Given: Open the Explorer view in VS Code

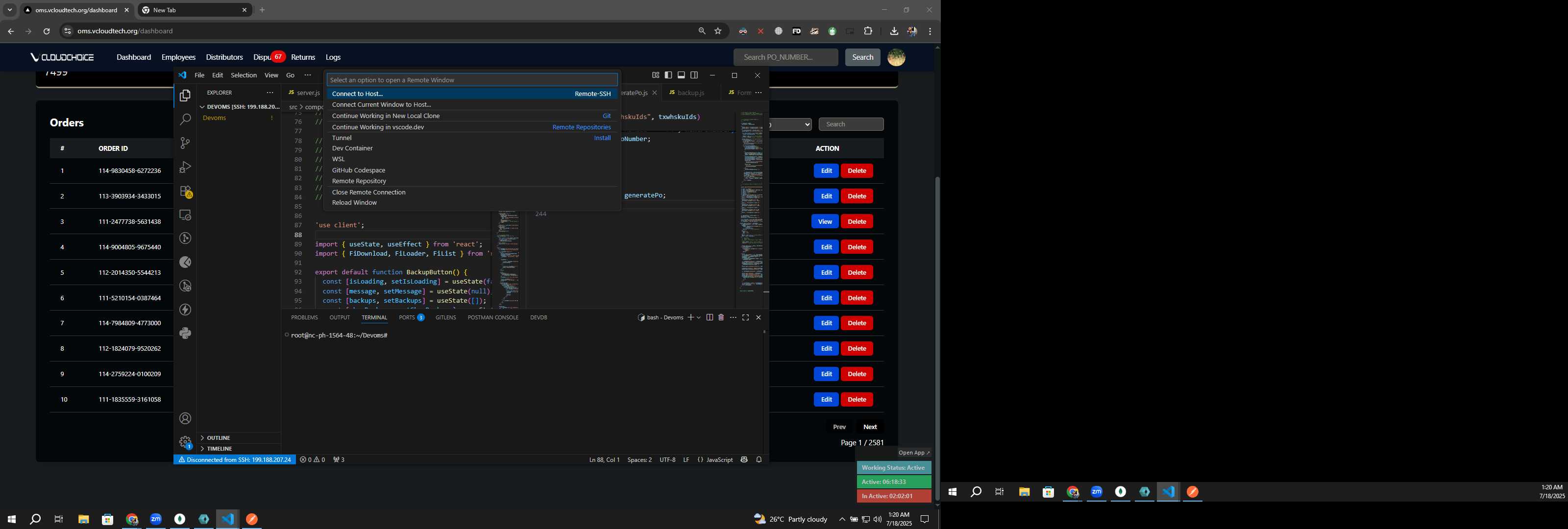Looking at the screenshot, I should tap(185, 96).
